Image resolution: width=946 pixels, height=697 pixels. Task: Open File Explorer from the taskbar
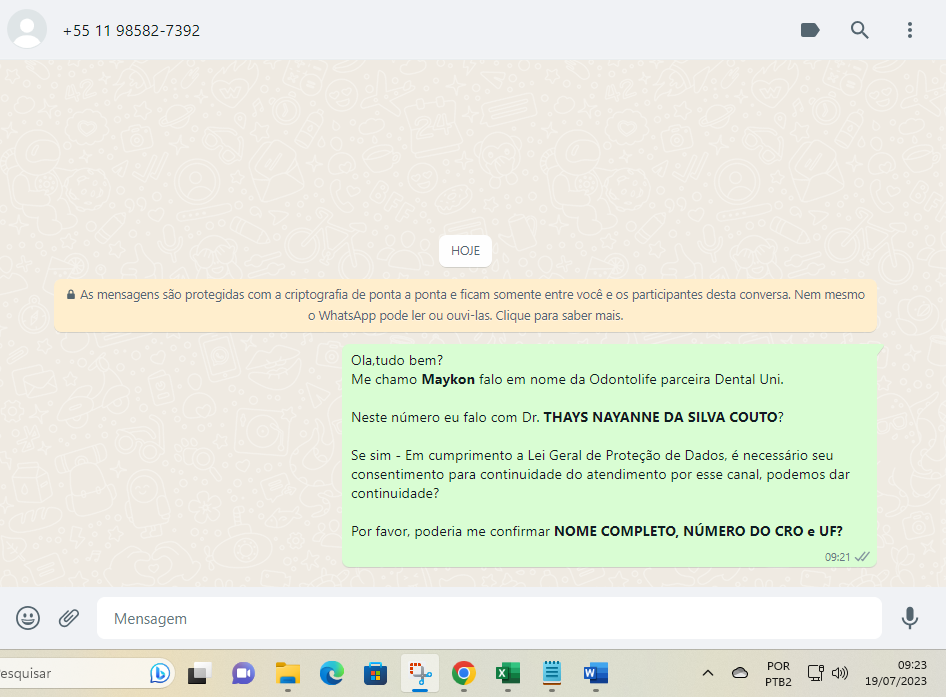(x=288, y=673)
